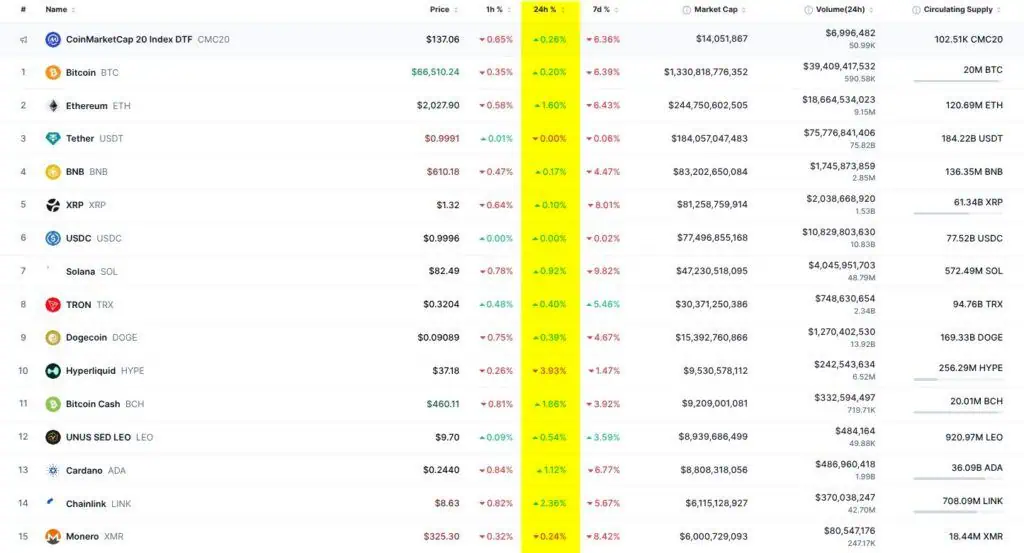The width and height of the screenshot is (1024, 553).
Task: Click the Bitcoin logo icon
Action: 53,72
